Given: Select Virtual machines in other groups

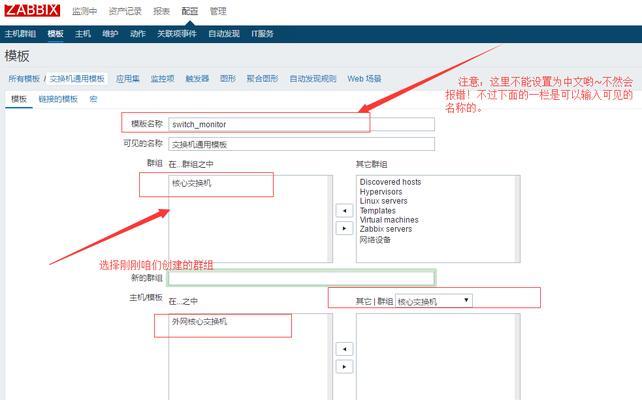Looking at the screenshot, I should pos(389,220).
